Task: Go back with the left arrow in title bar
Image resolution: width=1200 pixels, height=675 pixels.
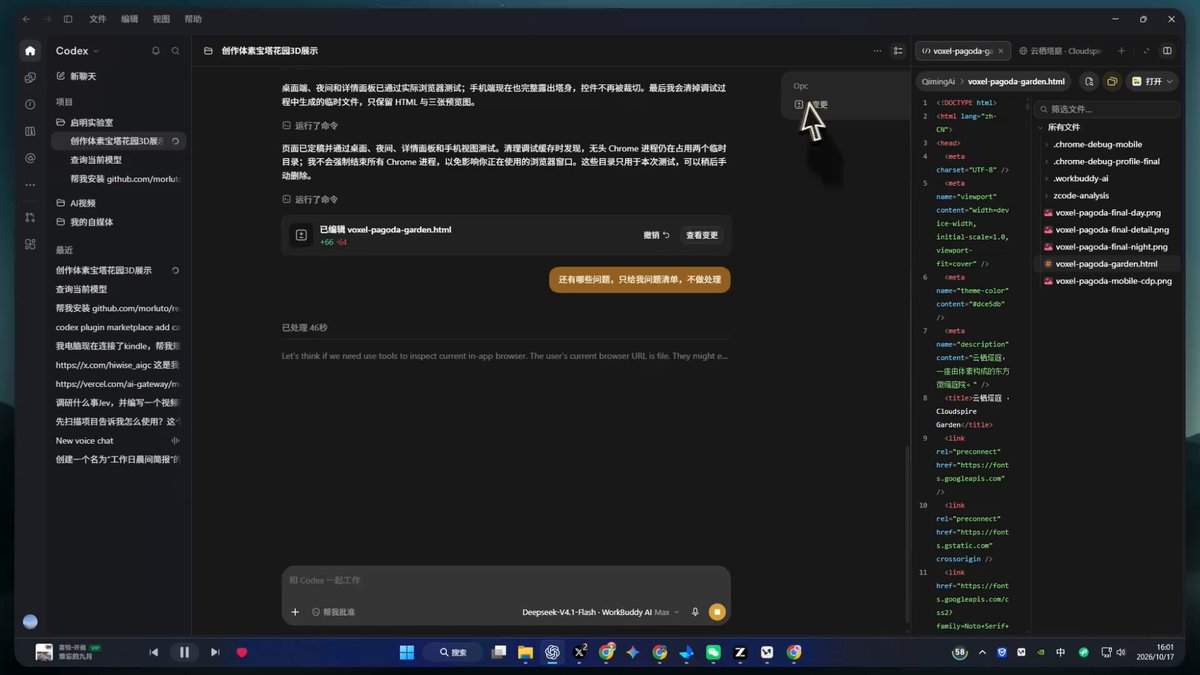Action: tap(27, 19)
